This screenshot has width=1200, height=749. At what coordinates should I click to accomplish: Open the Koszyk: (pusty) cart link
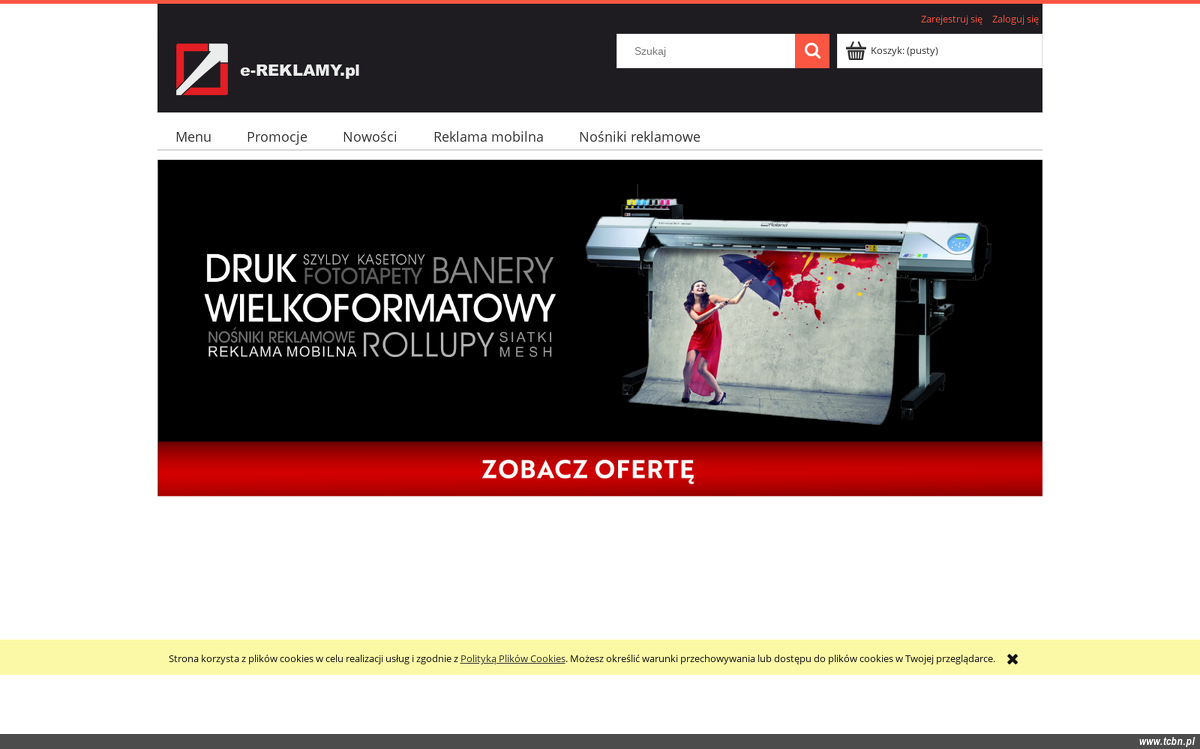tap(904, 51)
